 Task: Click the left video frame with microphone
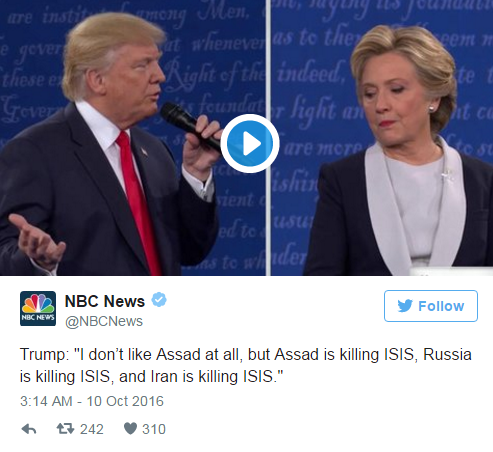point(133,138)
